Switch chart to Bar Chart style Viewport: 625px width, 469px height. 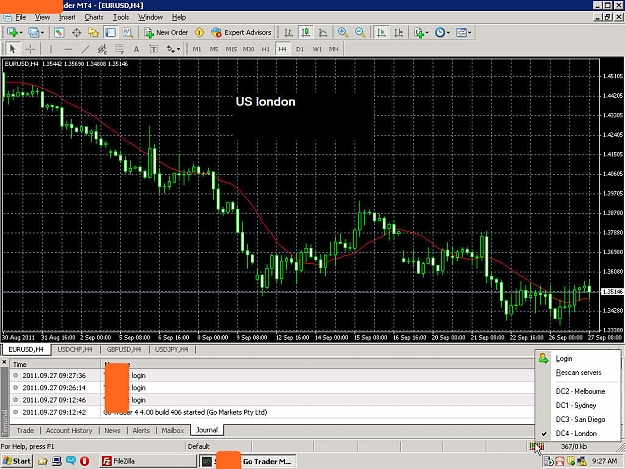(x=288, y=32)
